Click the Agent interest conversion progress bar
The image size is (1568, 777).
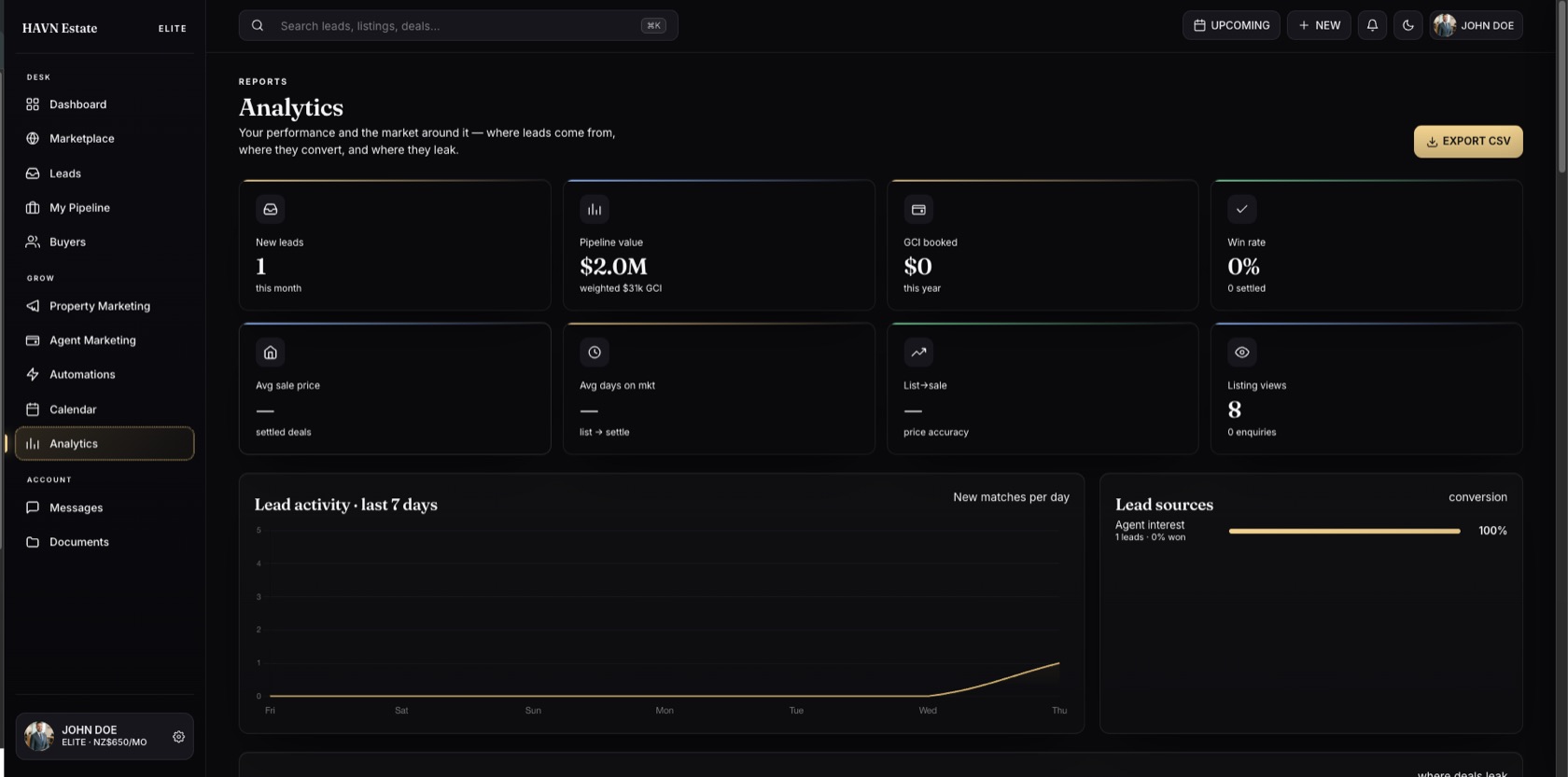(1345, 531)
